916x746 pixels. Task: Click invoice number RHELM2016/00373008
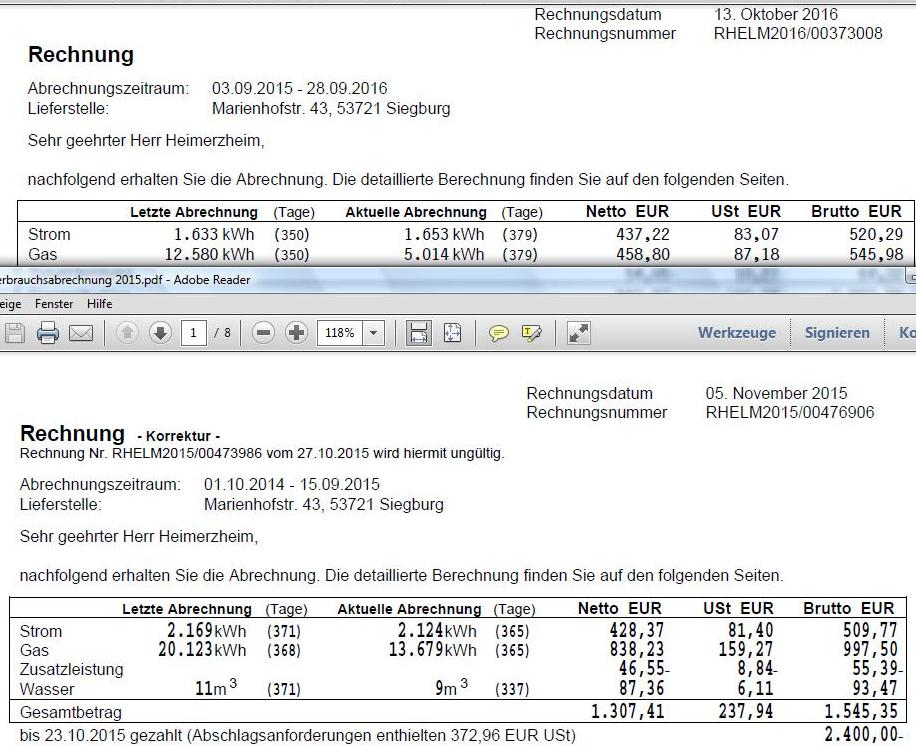[x=797, y=33]
